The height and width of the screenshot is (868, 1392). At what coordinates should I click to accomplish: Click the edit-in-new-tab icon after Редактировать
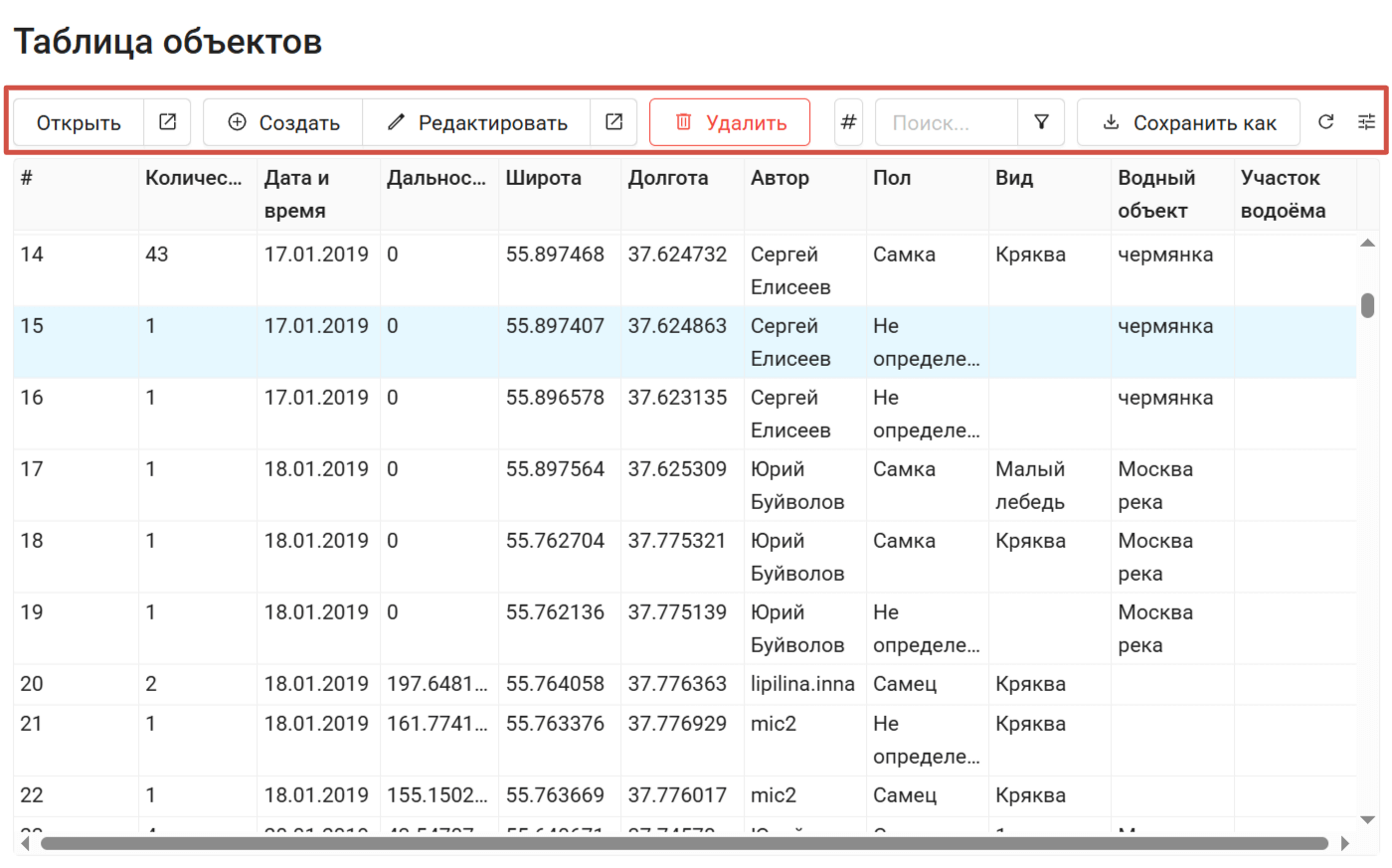(x=613, y=122)
